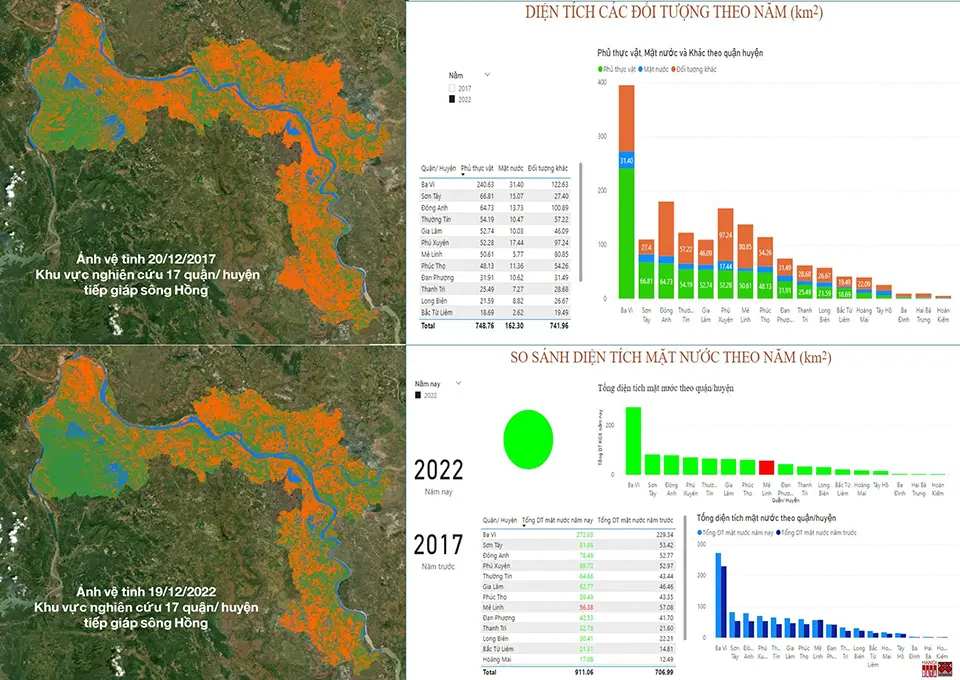Viewport: 960px width, 680px height.
Task: Select the Ba Vì row in top table
Action: click(495, 184)
